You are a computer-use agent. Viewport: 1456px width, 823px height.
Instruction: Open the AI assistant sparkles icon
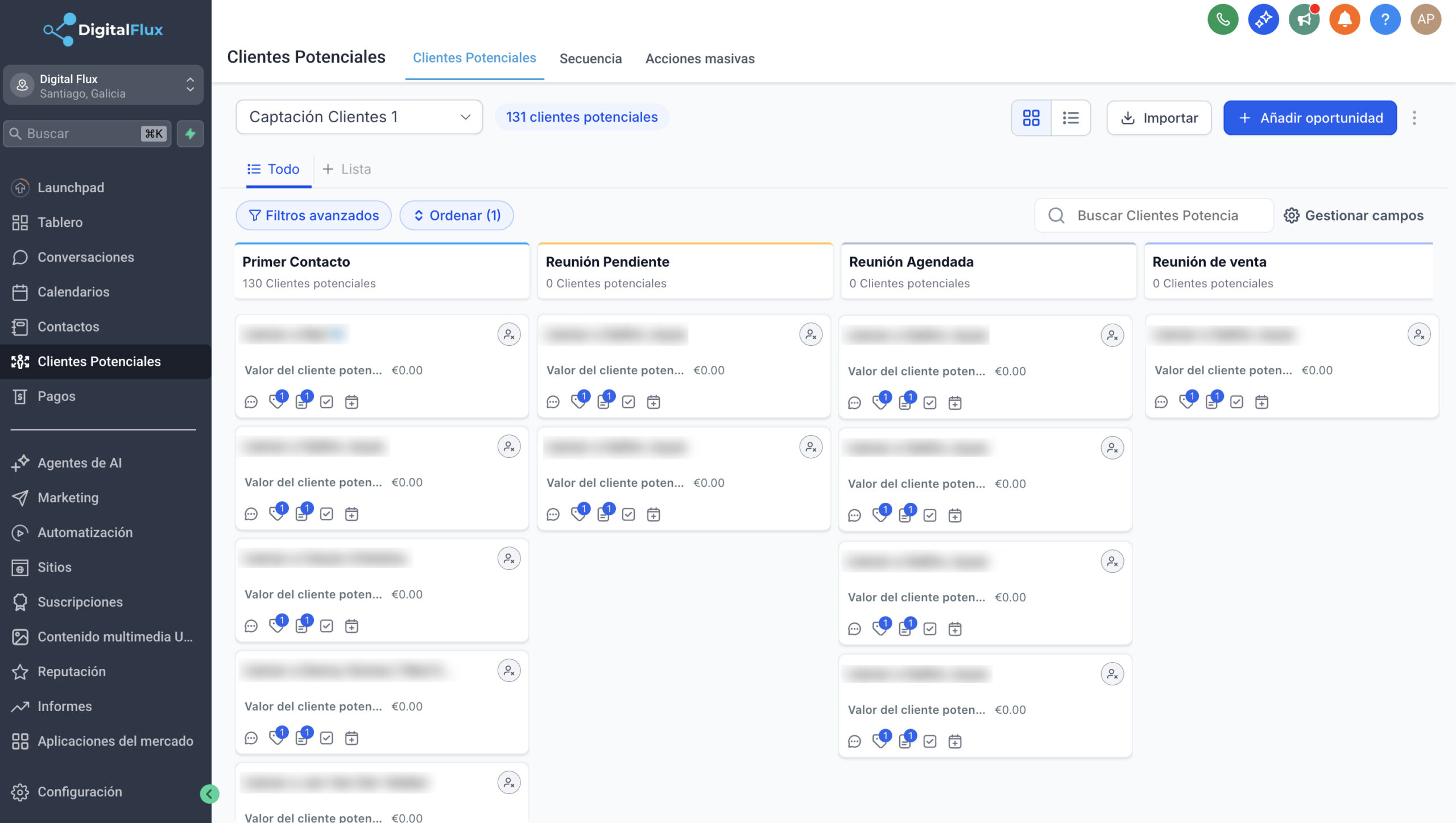coord(1263,19)
